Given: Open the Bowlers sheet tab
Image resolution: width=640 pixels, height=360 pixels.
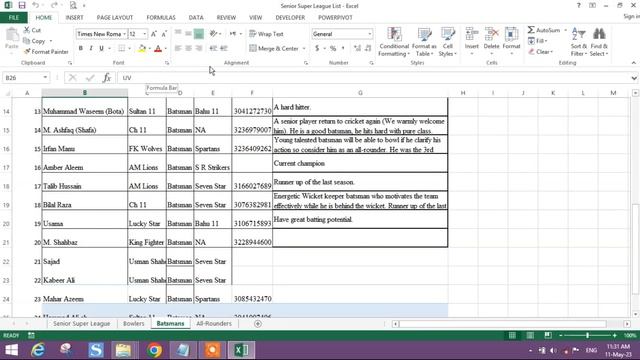Looking at the screenshot, I should point(133,323).
